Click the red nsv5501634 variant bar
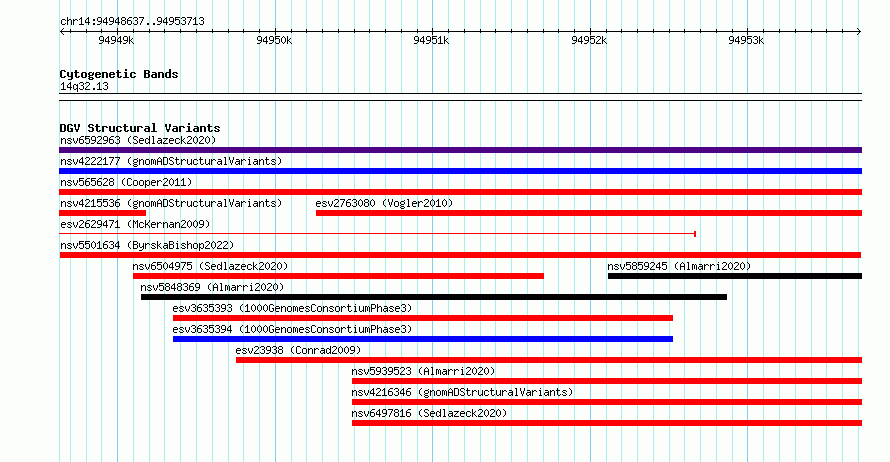 tap(460, 255)
